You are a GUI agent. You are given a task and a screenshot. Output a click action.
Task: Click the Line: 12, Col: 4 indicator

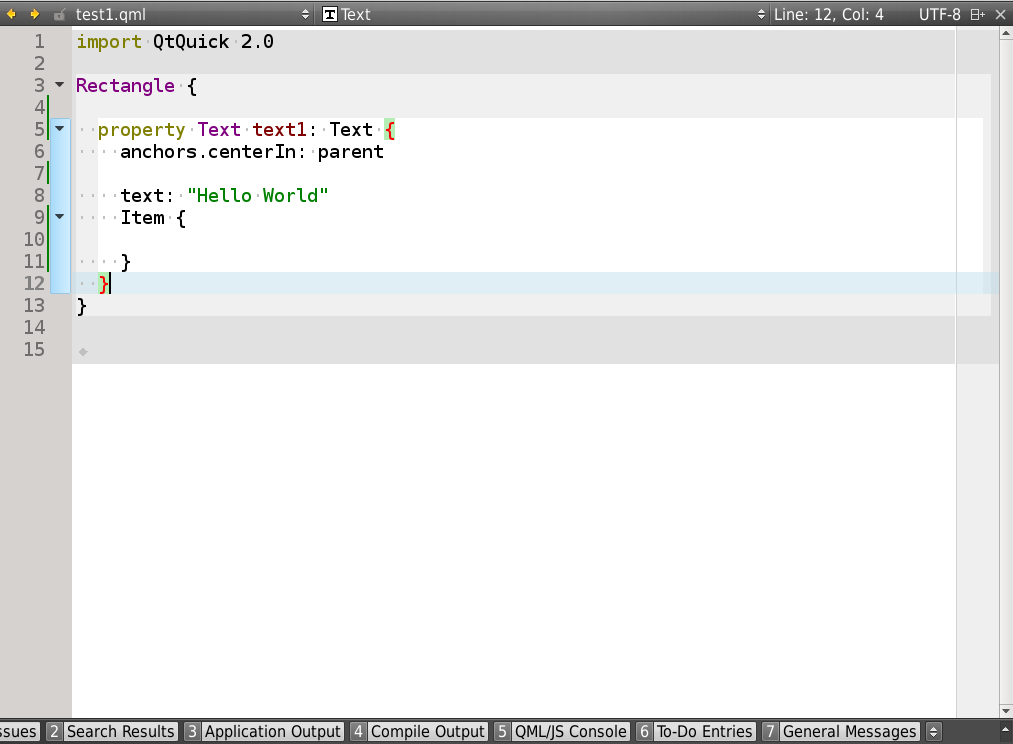(x=829, y=14)
